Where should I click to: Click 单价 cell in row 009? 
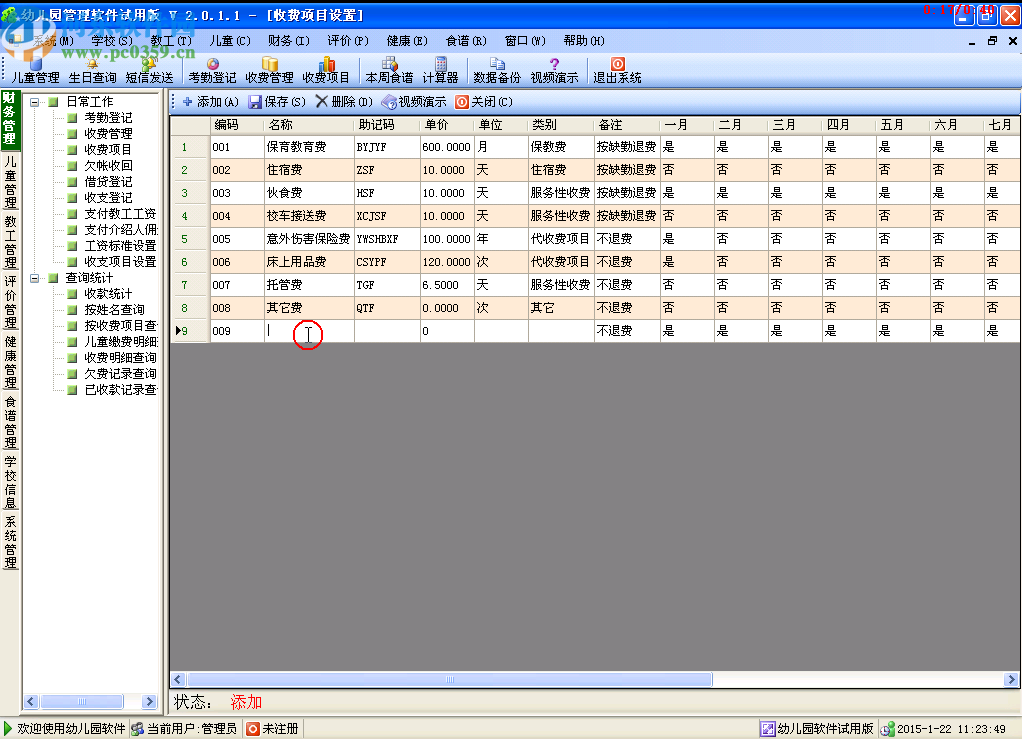point(447,331)
